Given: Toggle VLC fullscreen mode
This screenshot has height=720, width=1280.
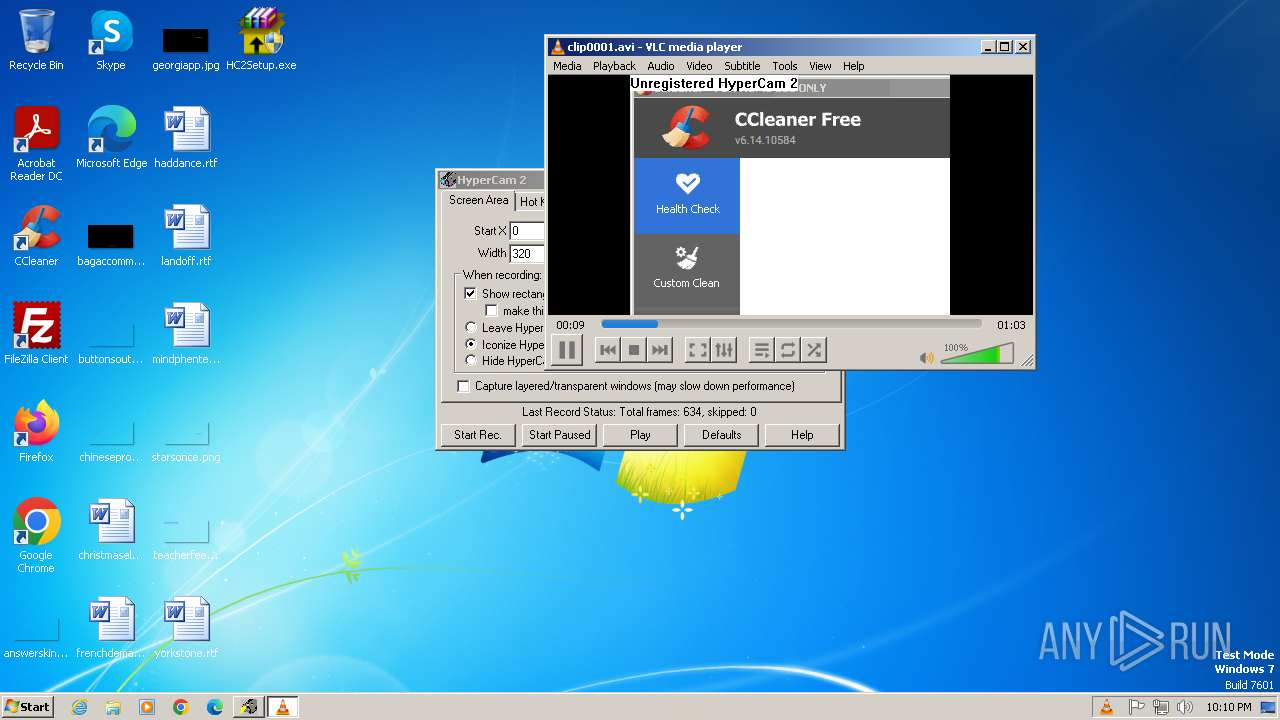Looking at the screenshot, I should (x=698, y=350).
